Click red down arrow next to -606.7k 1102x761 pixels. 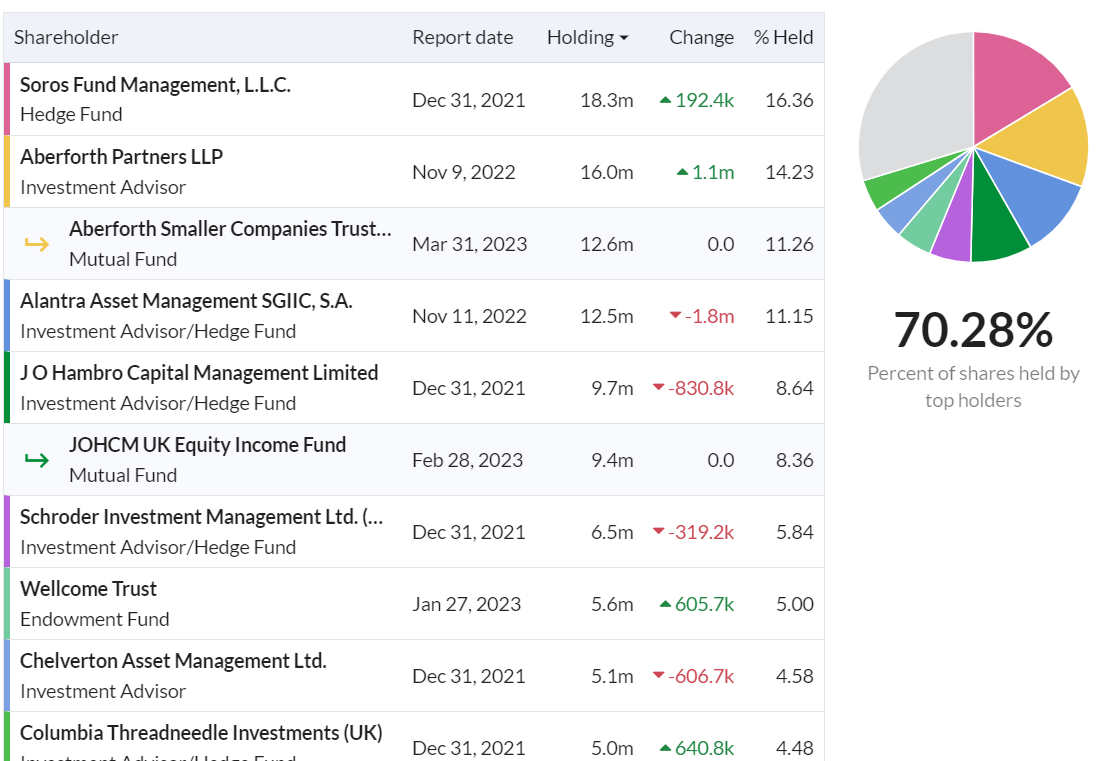[659, 675]
